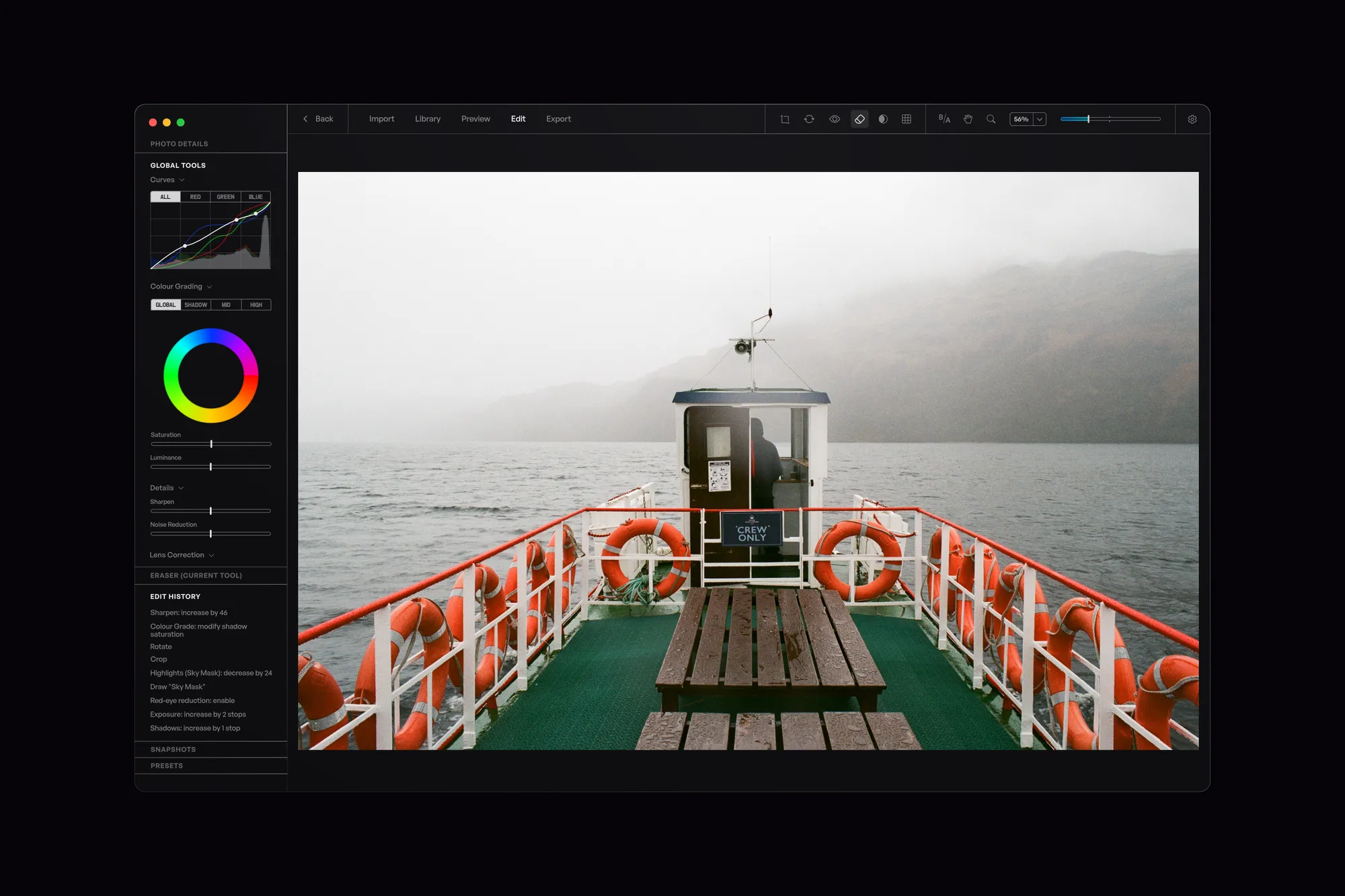Viewport: 1345px width, 896px height.
Task: Select the Crop tool icon
Action: point(784,119)
